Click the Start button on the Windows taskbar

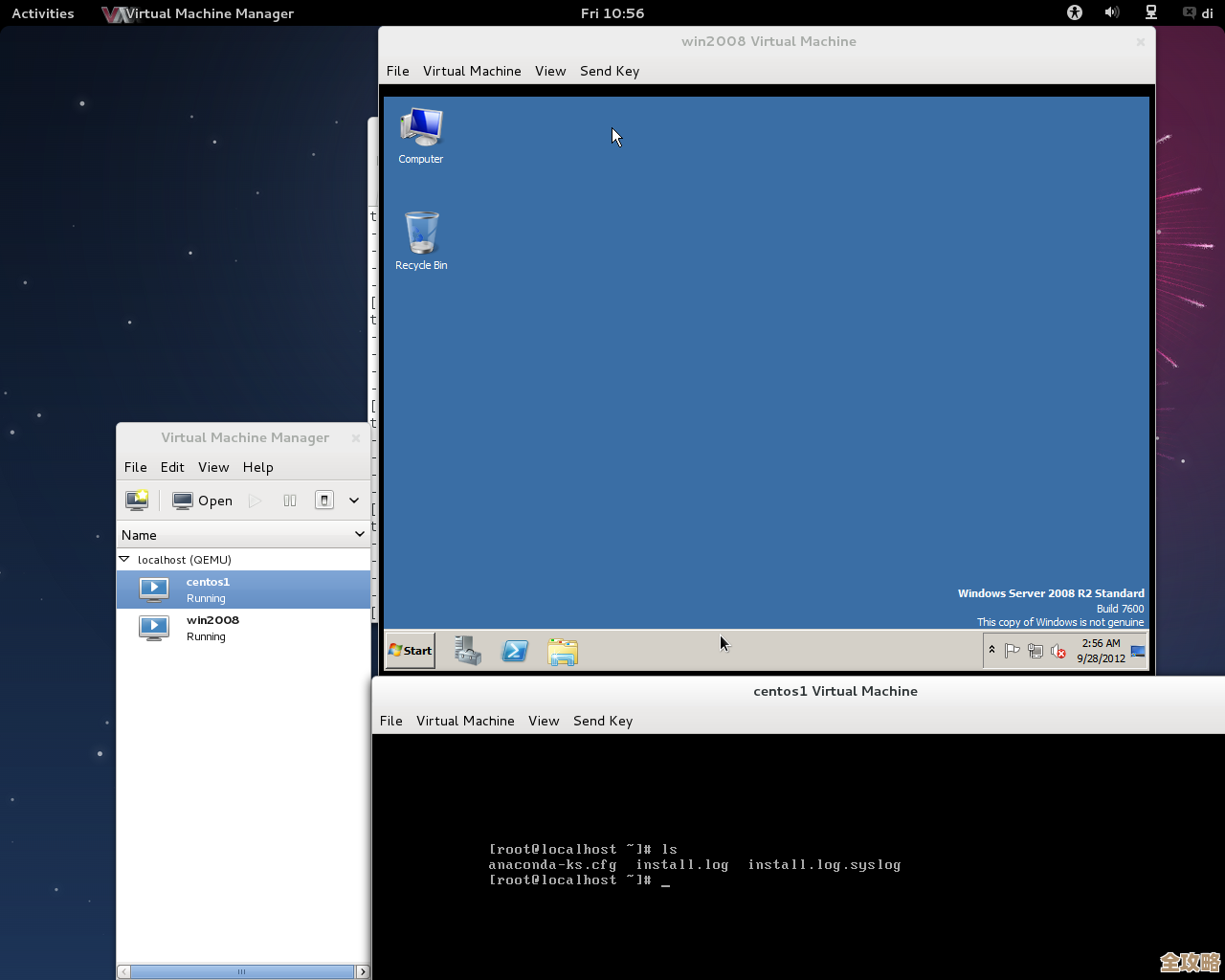click(x=409, y=651)
